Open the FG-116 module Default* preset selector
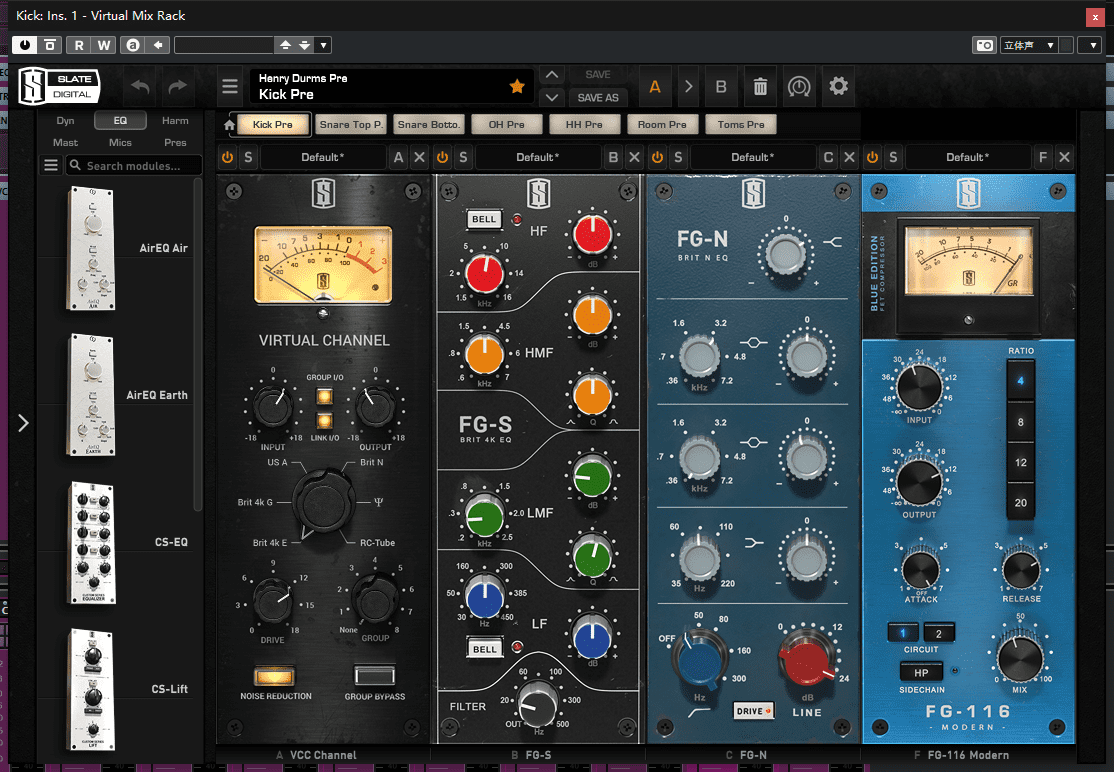The width and height of the screenshot is (1114, 772). tap(968, 158)
